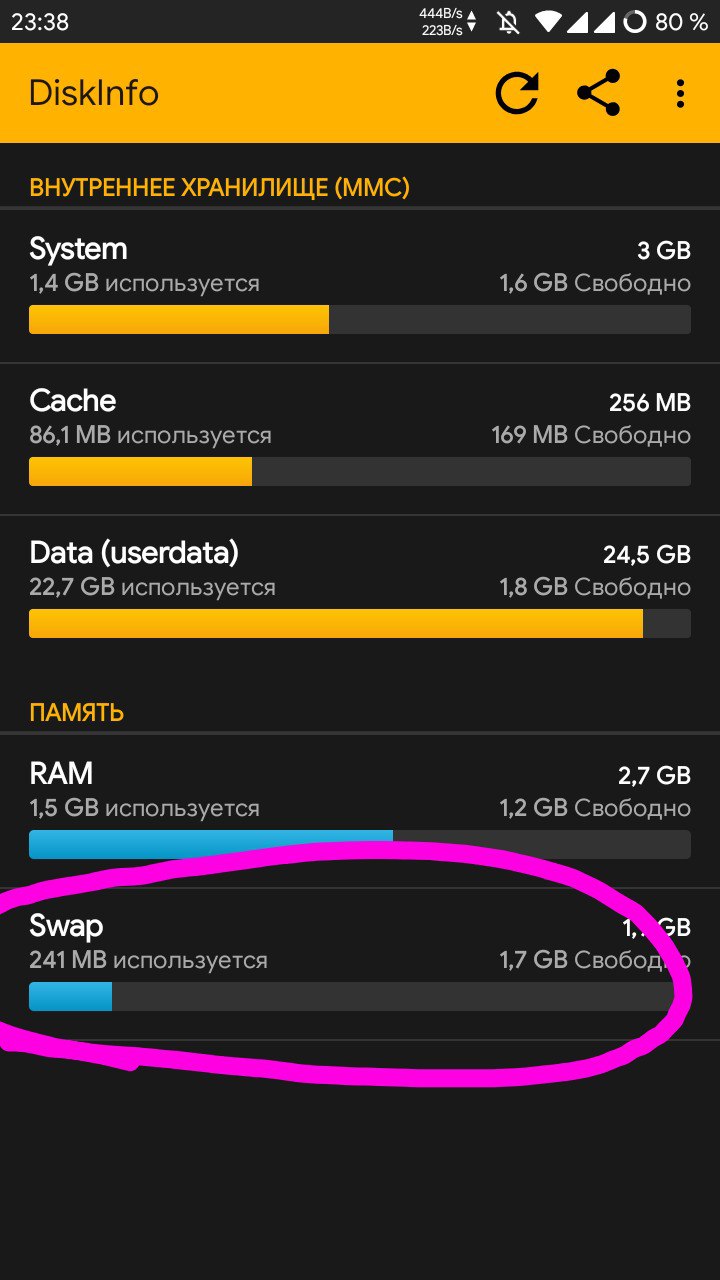Tap the ПАМЯТЬ section header
Screen dimensions: 720x1280
pyautogui.click(x=77, y=713)
